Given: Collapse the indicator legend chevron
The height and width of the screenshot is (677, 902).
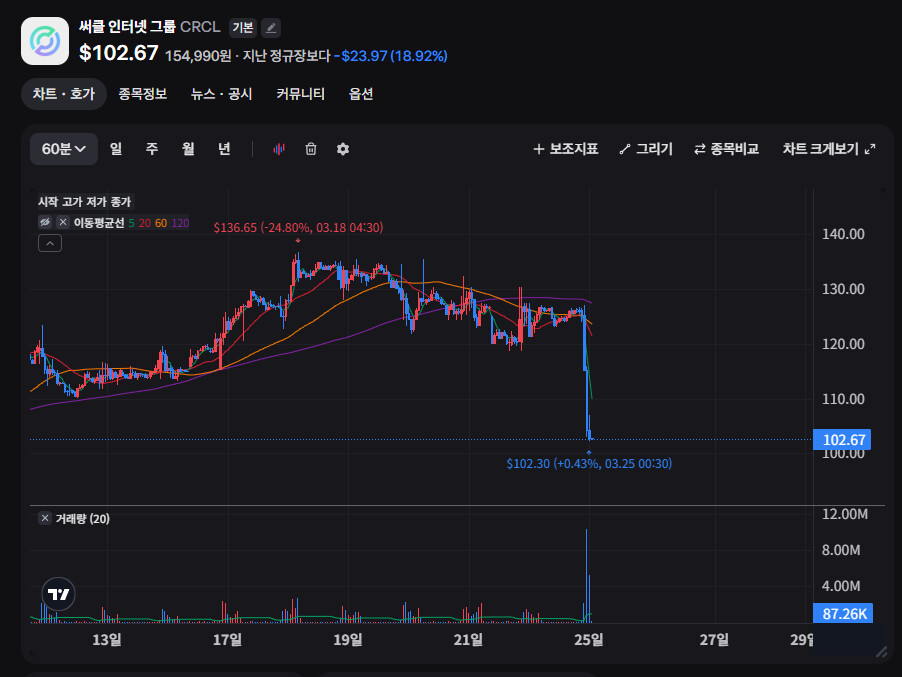Looking at the screenshot, I should coord(50,243).
